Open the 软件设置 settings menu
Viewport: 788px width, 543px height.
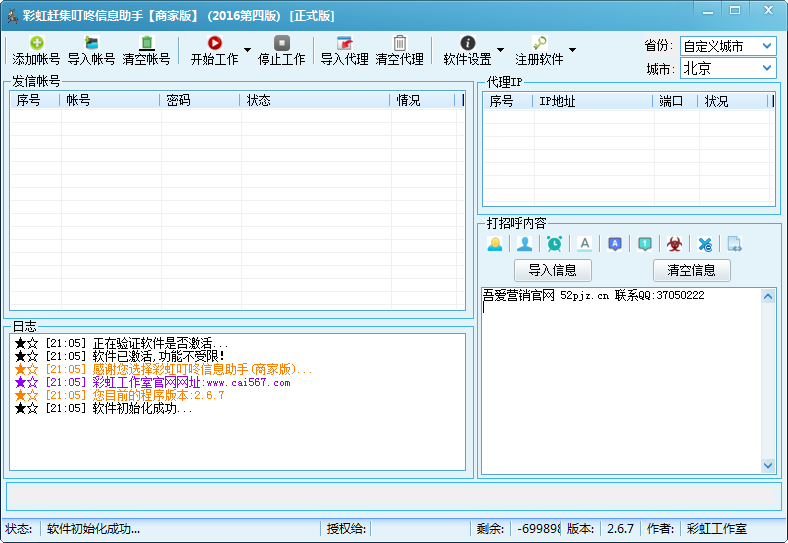pyautogui.click(x=467, y=50)
